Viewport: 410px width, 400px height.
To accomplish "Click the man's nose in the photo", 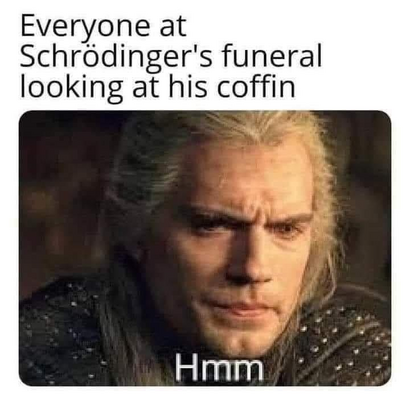I will coord(247,260).
